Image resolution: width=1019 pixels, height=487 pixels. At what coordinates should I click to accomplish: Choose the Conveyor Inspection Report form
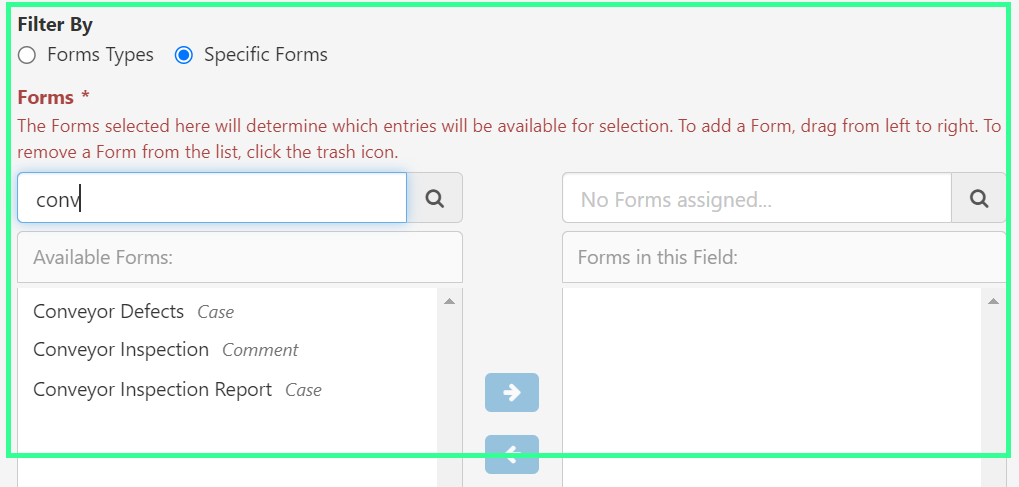click(x=152, y=389)
